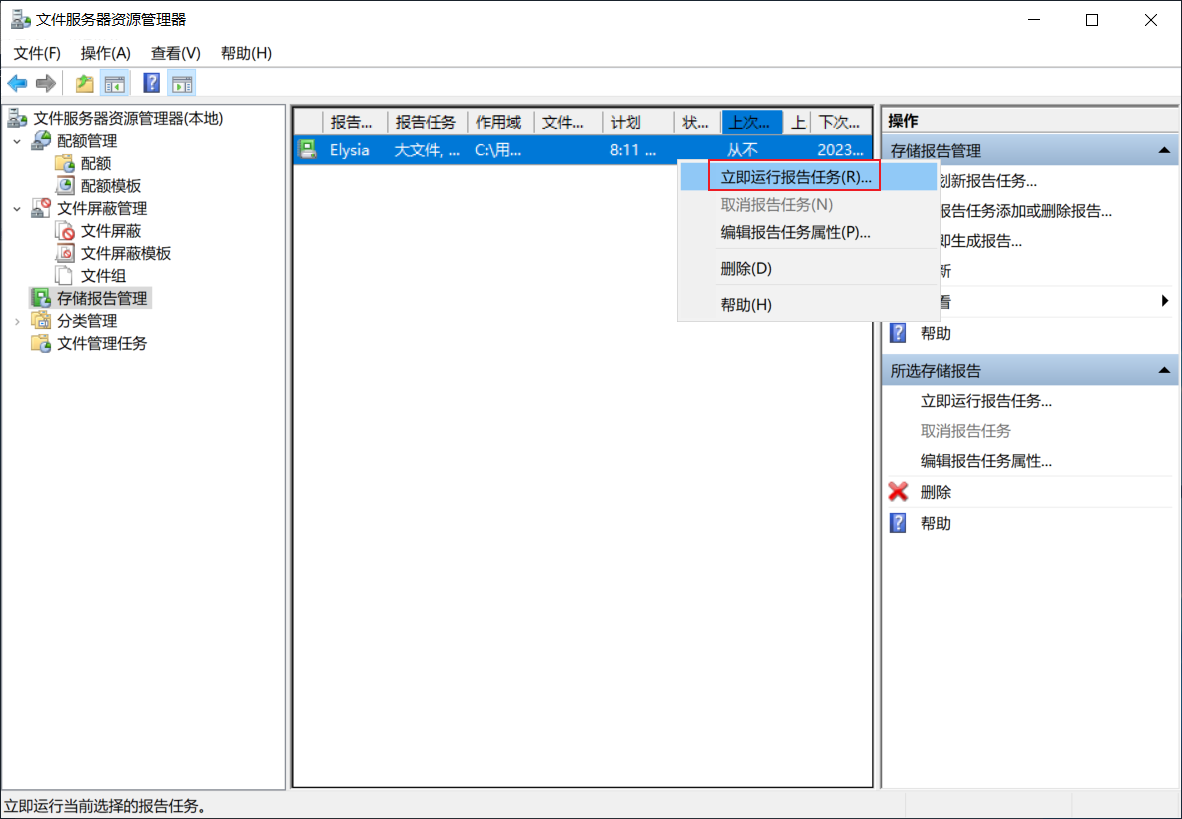
Task: Expand the 分类管理 tree node
Action: [x=17, y=321]
